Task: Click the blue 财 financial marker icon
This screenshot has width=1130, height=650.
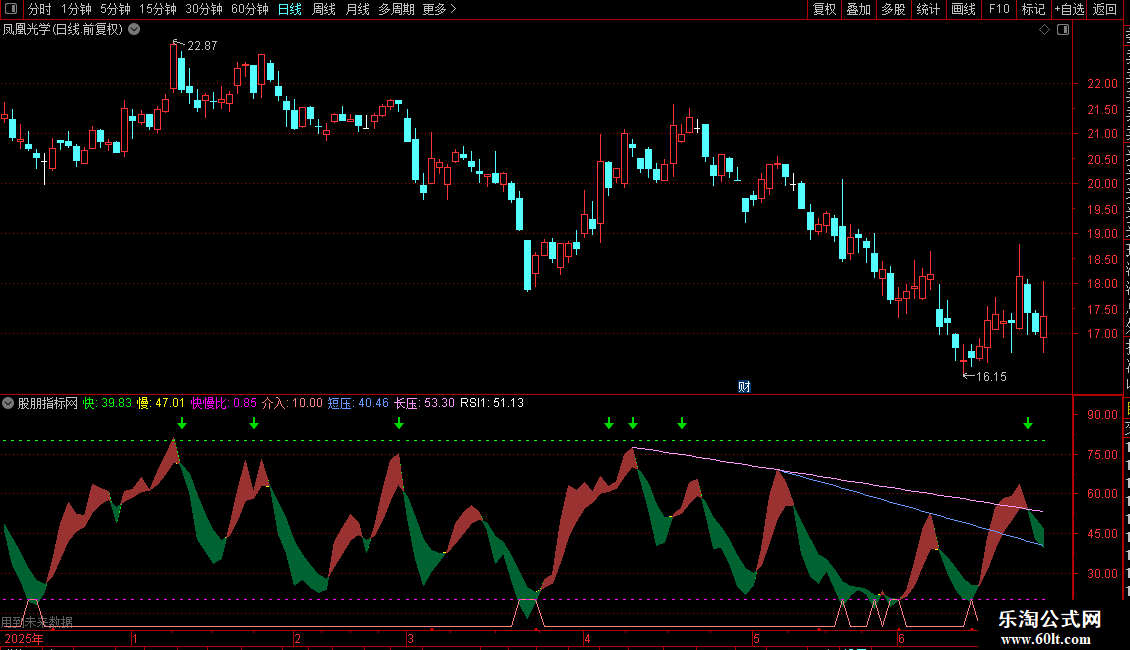Action: click(x=744, y=387)
